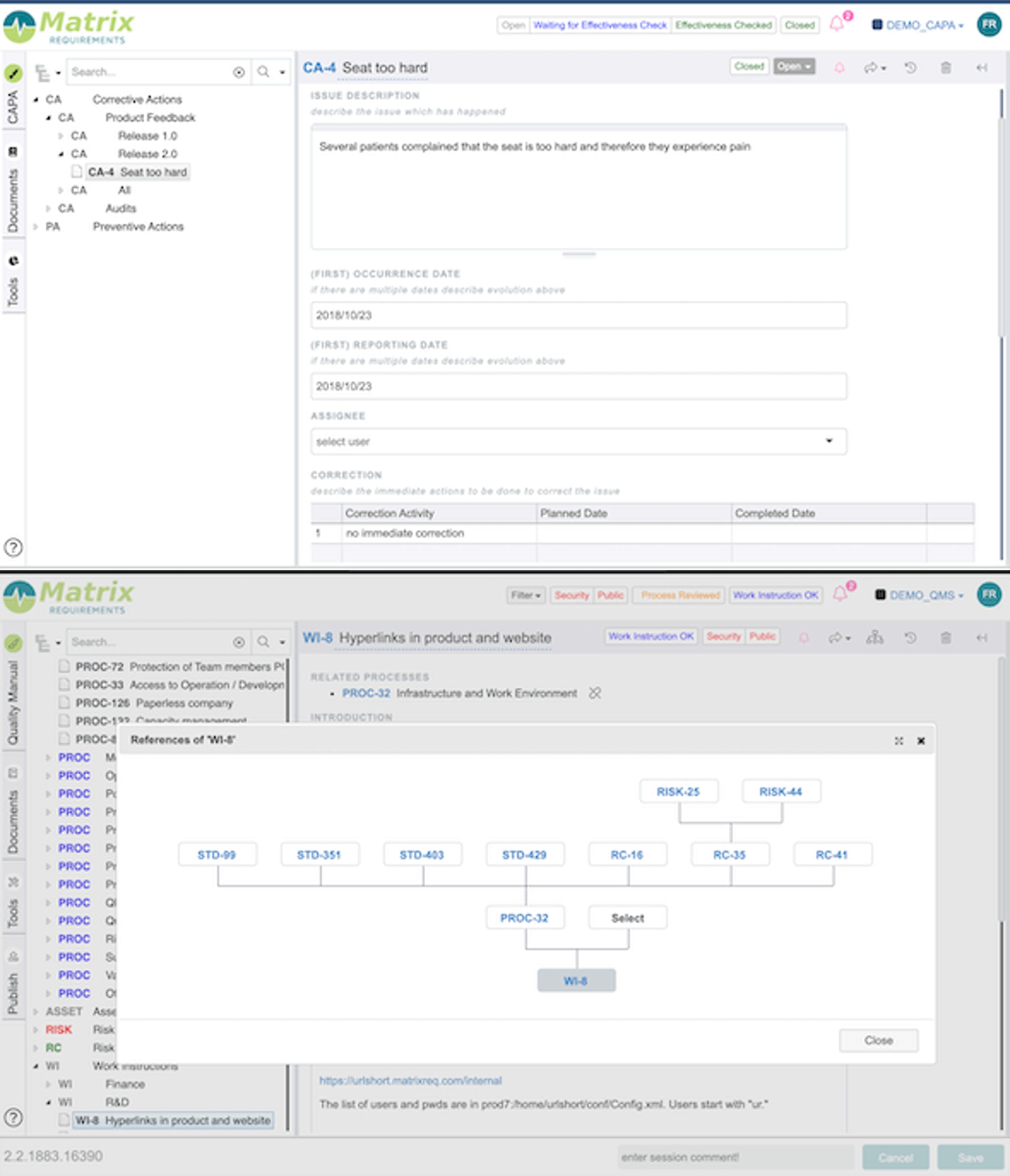Click the help question mark in CAPA sidebar

click(13, 547)
